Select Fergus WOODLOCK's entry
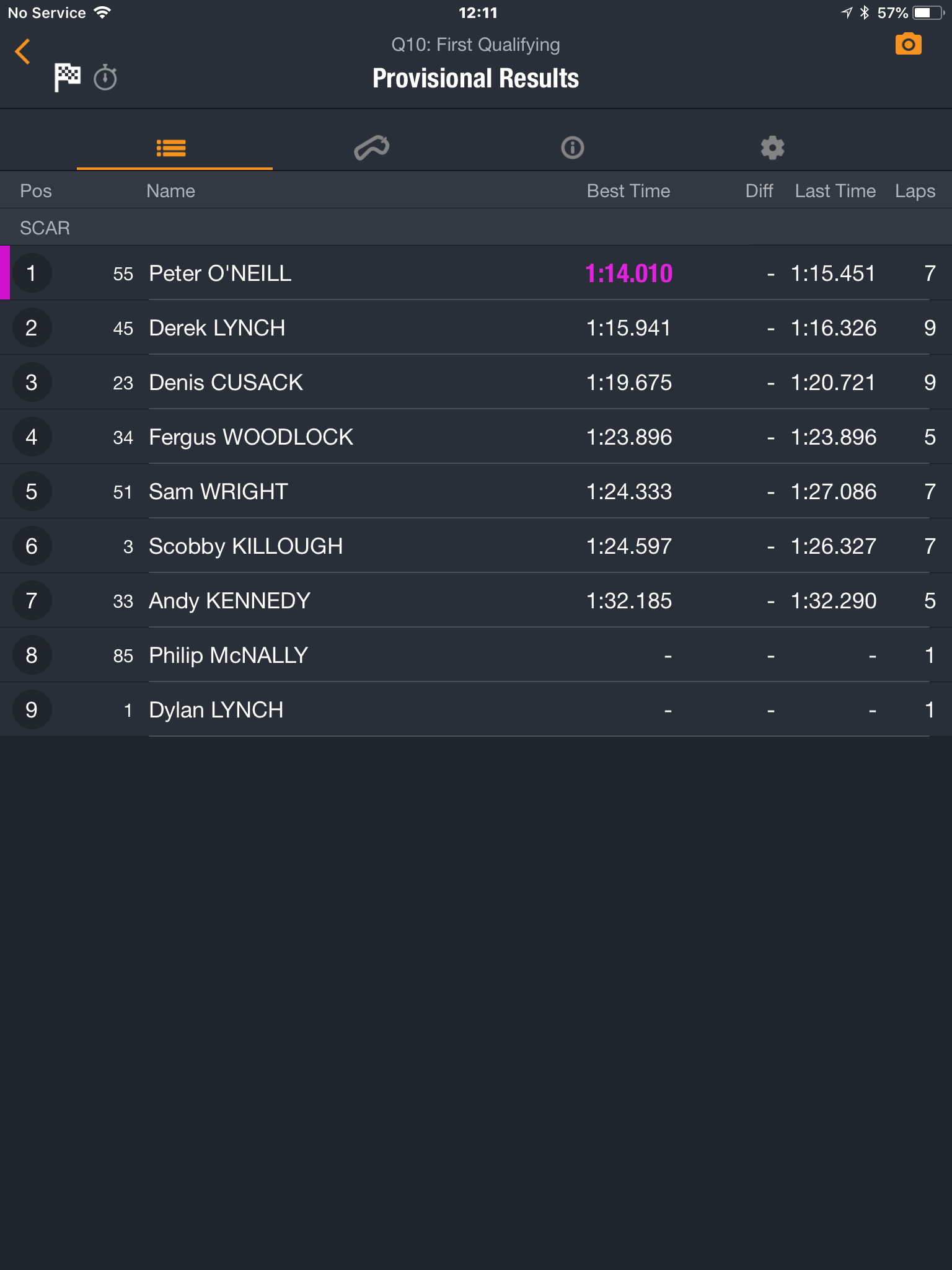This screenshot has width=952, height=1270. pyautogui.click(x=476, y=437)
